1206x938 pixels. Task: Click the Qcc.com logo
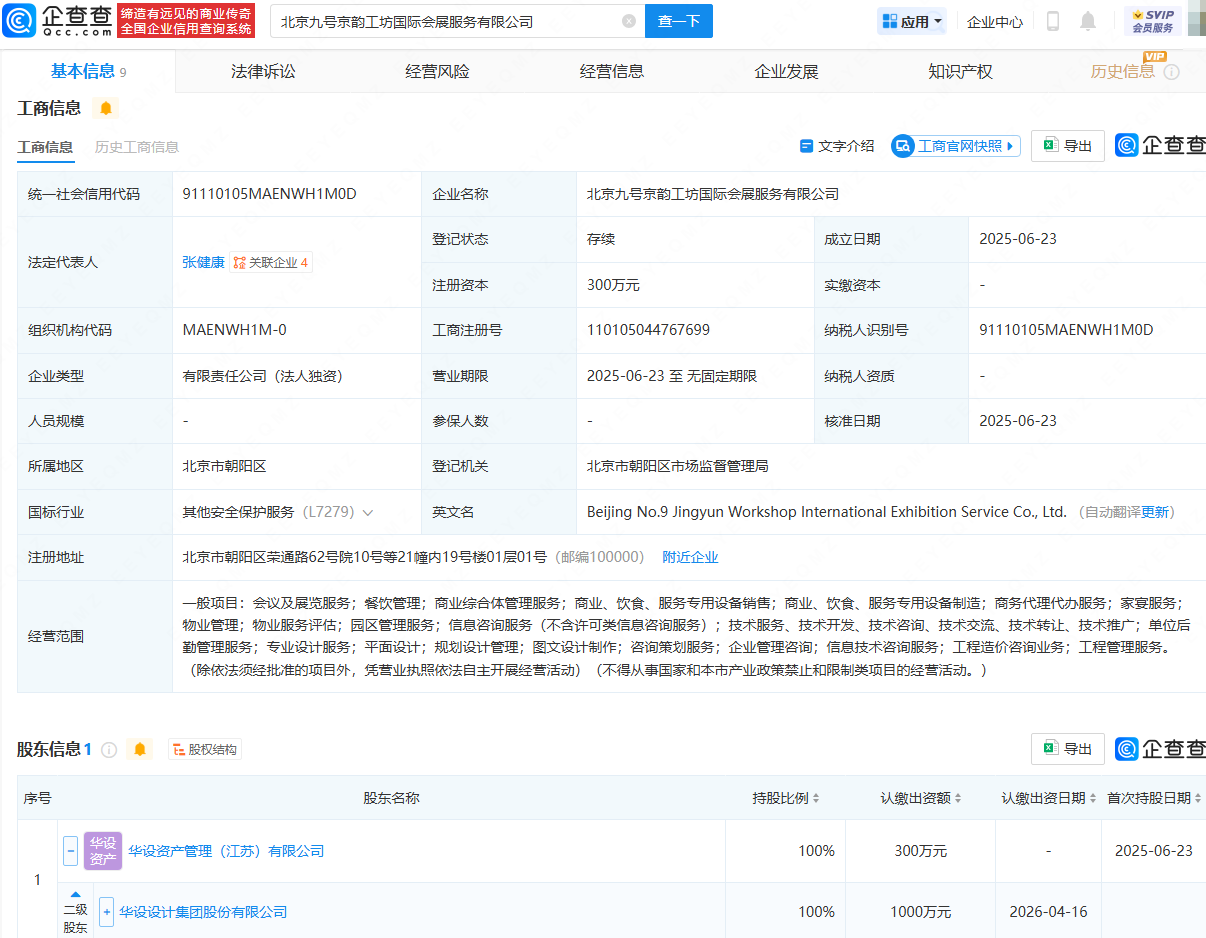[59, 20]
